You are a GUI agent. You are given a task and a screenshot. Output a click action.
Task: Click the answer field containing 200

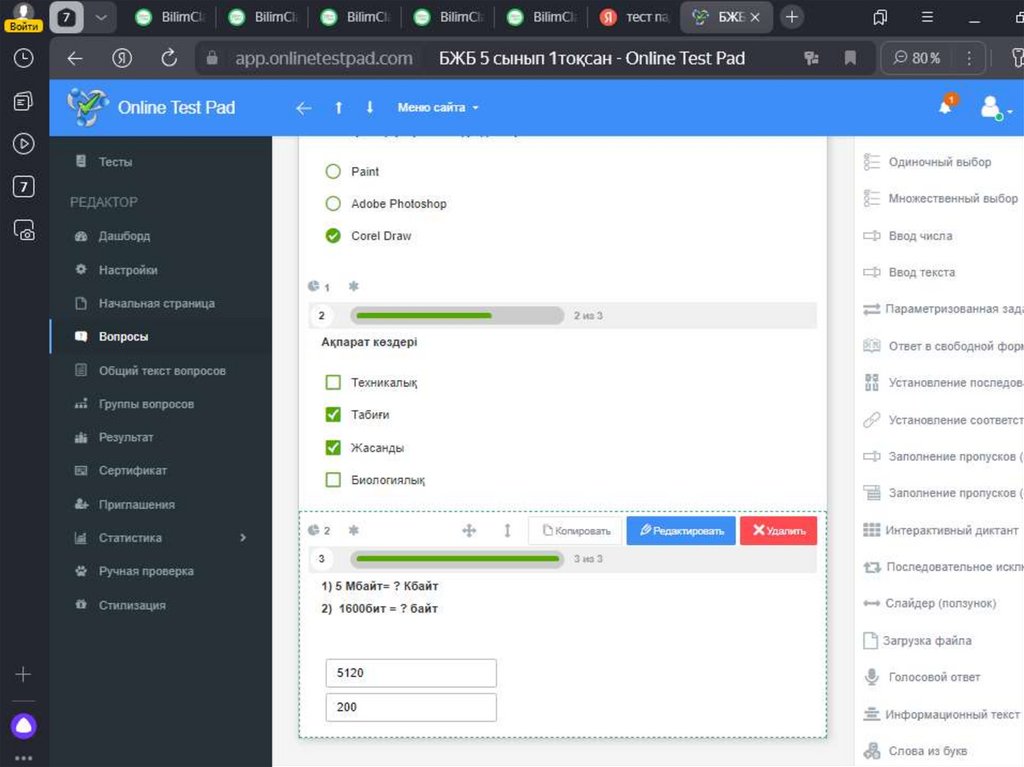[x=411, y=707]
